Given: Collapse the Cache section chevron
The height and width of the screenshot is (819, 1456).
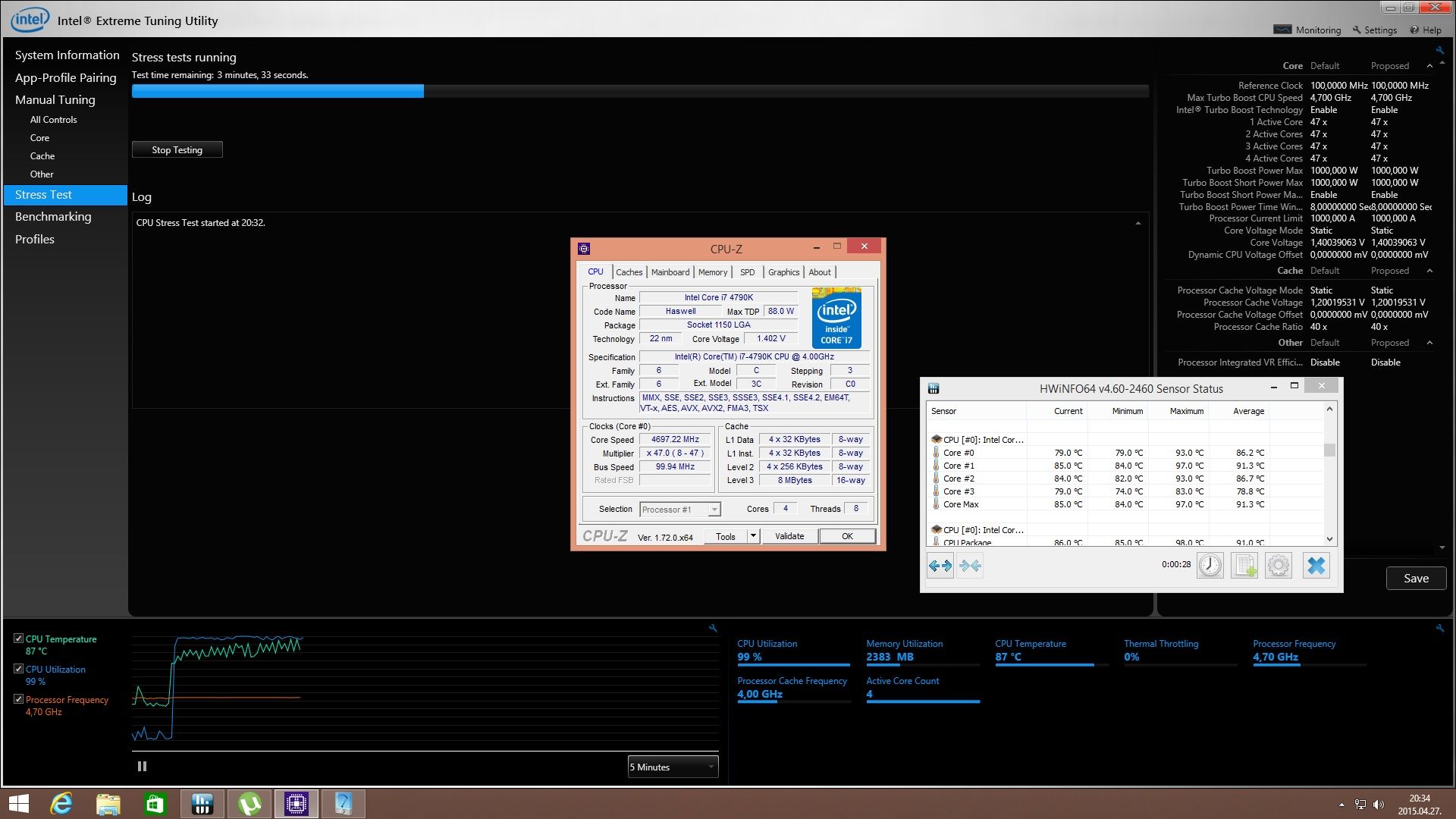Looking at the screenshot, I should point(1429,271).
